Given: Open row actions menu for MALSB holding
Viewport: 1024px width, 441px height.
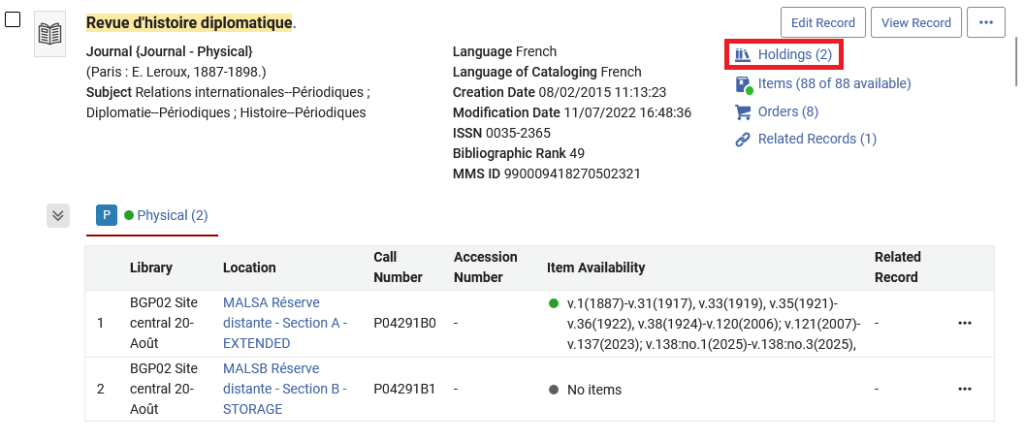Looking at the screenshot, I should (x=964, y=389).
